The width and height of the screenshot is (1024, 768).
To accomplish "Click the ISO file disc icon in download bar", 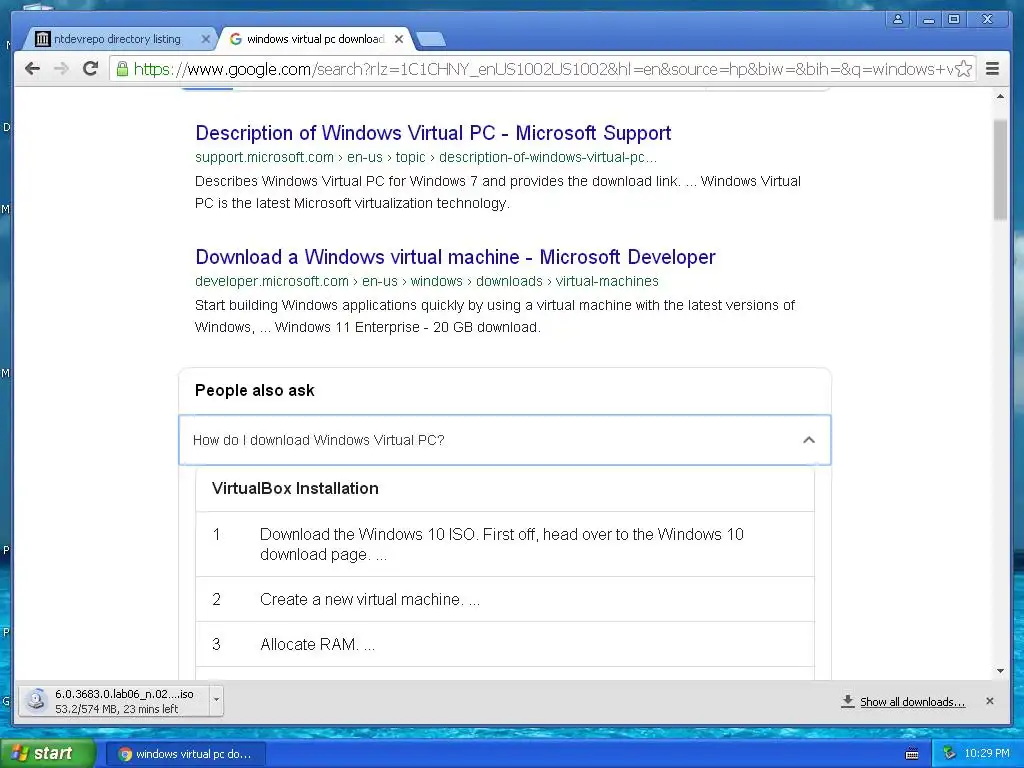I will point(37,701).
